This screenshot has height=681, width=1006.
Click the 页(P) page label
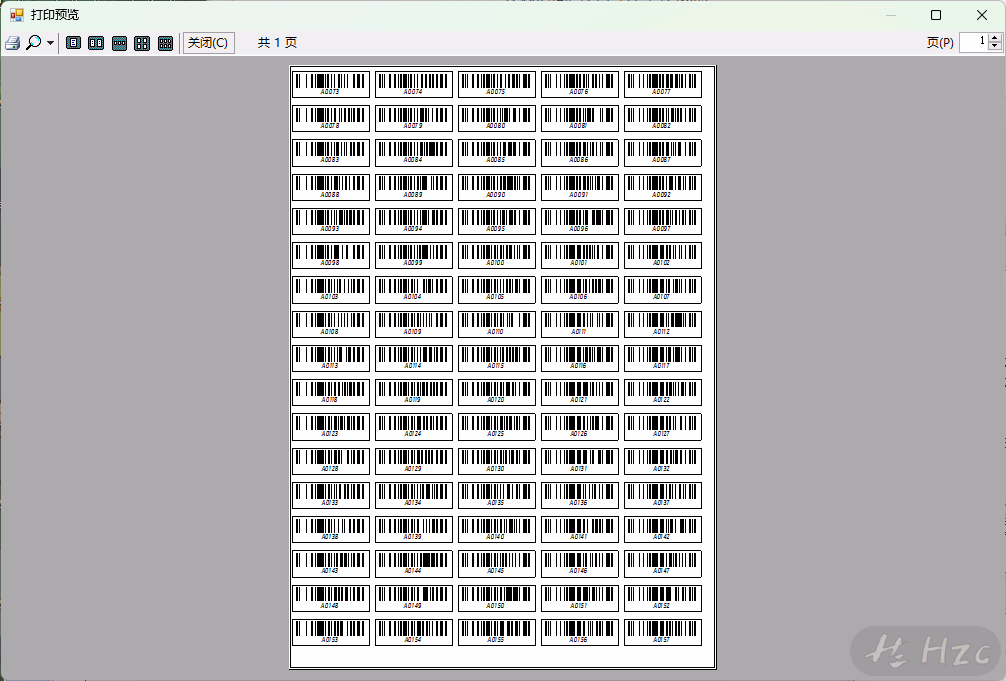(x=940, y=43)
